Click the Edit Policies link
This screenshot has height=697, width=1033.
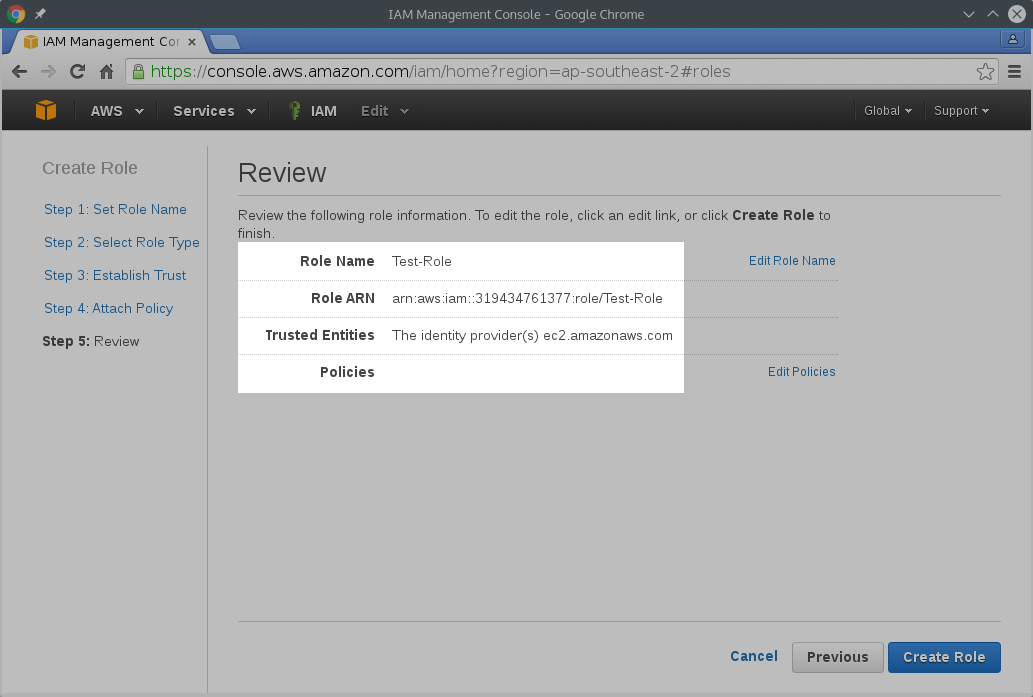click(x=801, y=372)
